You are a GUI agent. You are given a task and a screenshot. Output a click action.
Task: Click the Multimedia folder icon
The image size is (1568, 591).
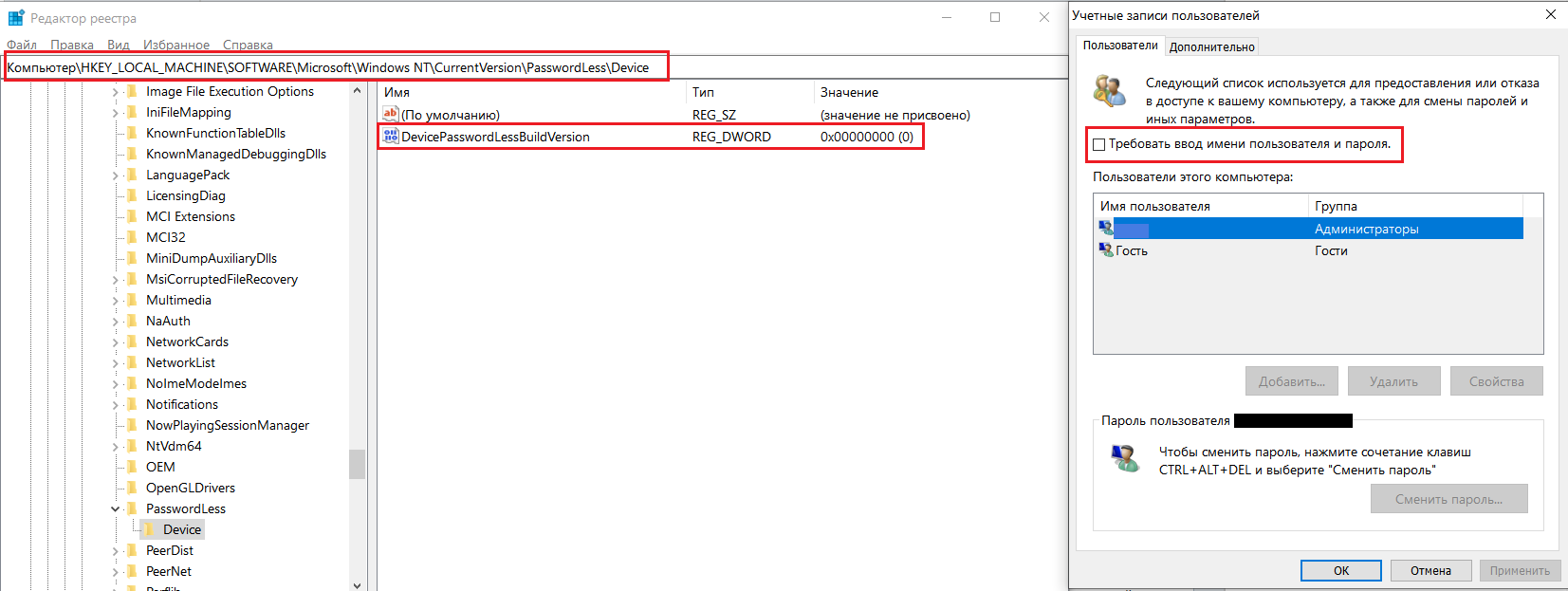tap(132, 300)
